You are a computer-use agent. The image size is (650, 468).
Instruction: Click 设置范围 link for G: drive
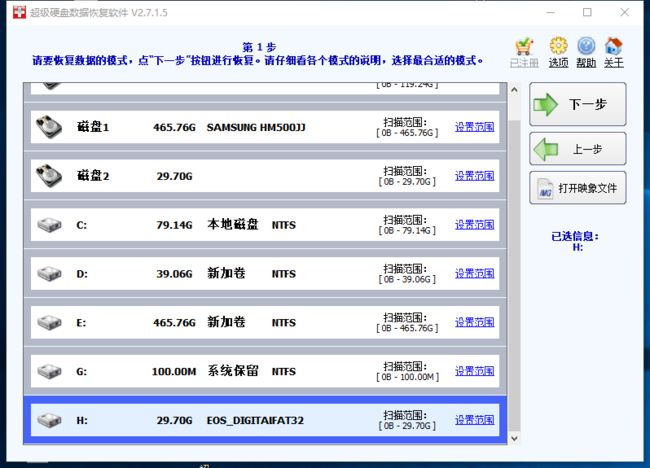tap(475, 371)
